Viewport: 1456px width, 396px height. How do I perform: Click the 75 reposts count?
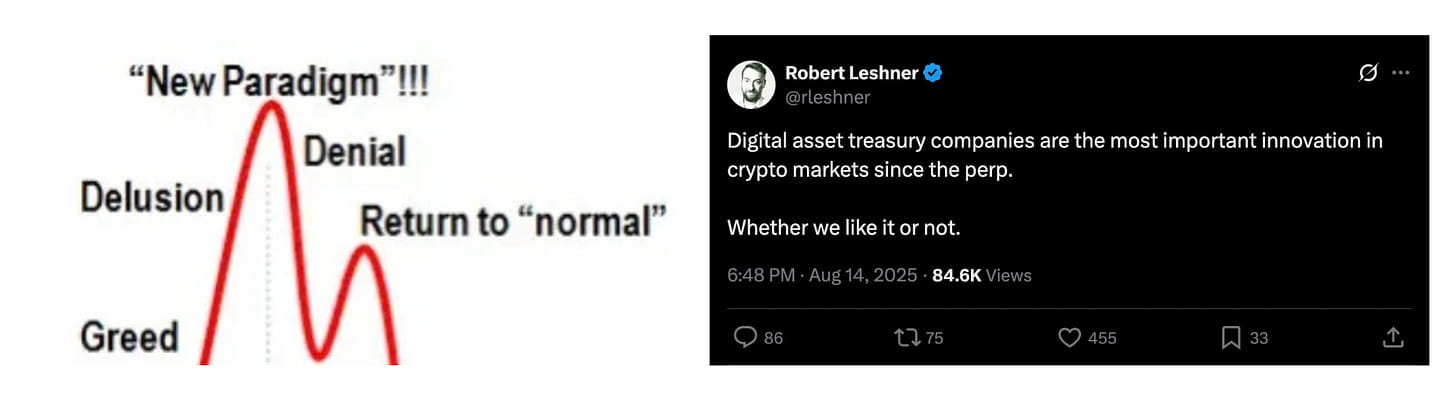tap(934, 338)
